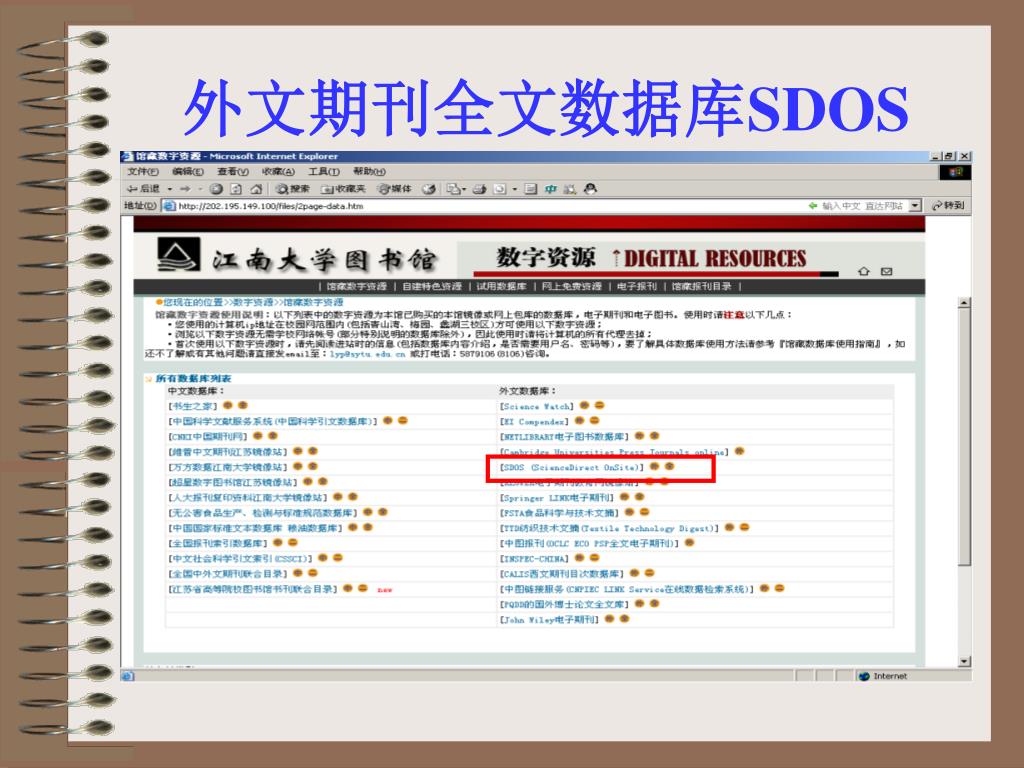The image size is (1024, 768).
Task: Switch to 自建特色资源 nav tab
Action: (x=432, y=286)
